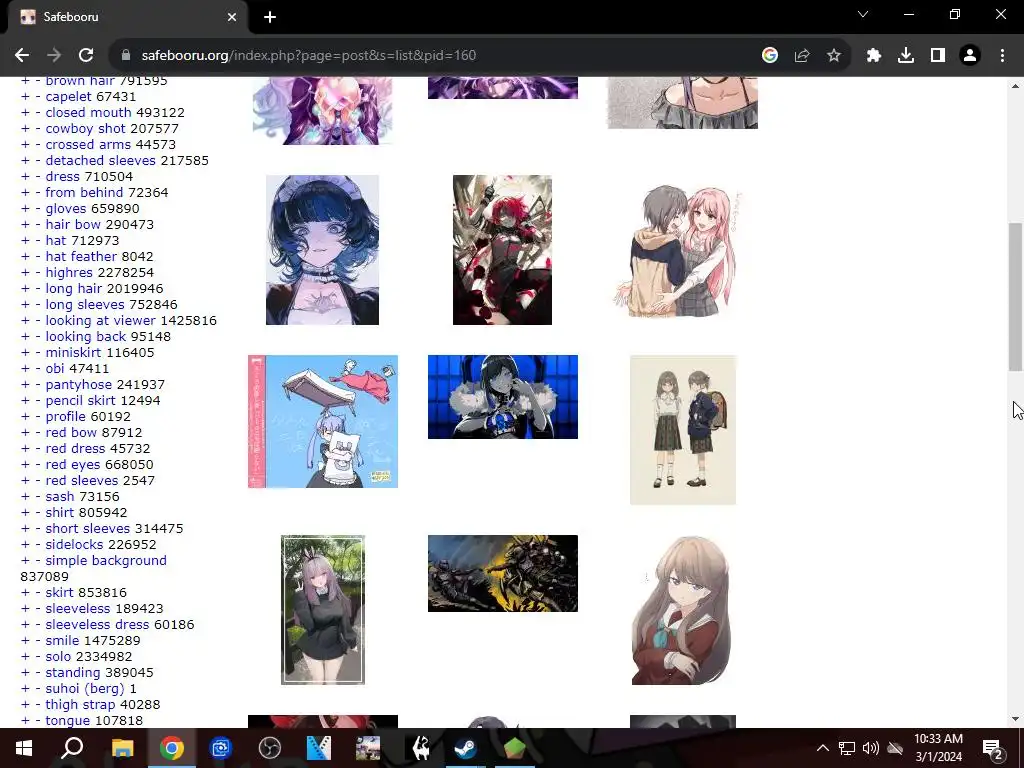This screenshot has width=1024, height=768.
Task: Click scrollbar down arrow
Action: pyautogui.click(x=1015, y=720)
